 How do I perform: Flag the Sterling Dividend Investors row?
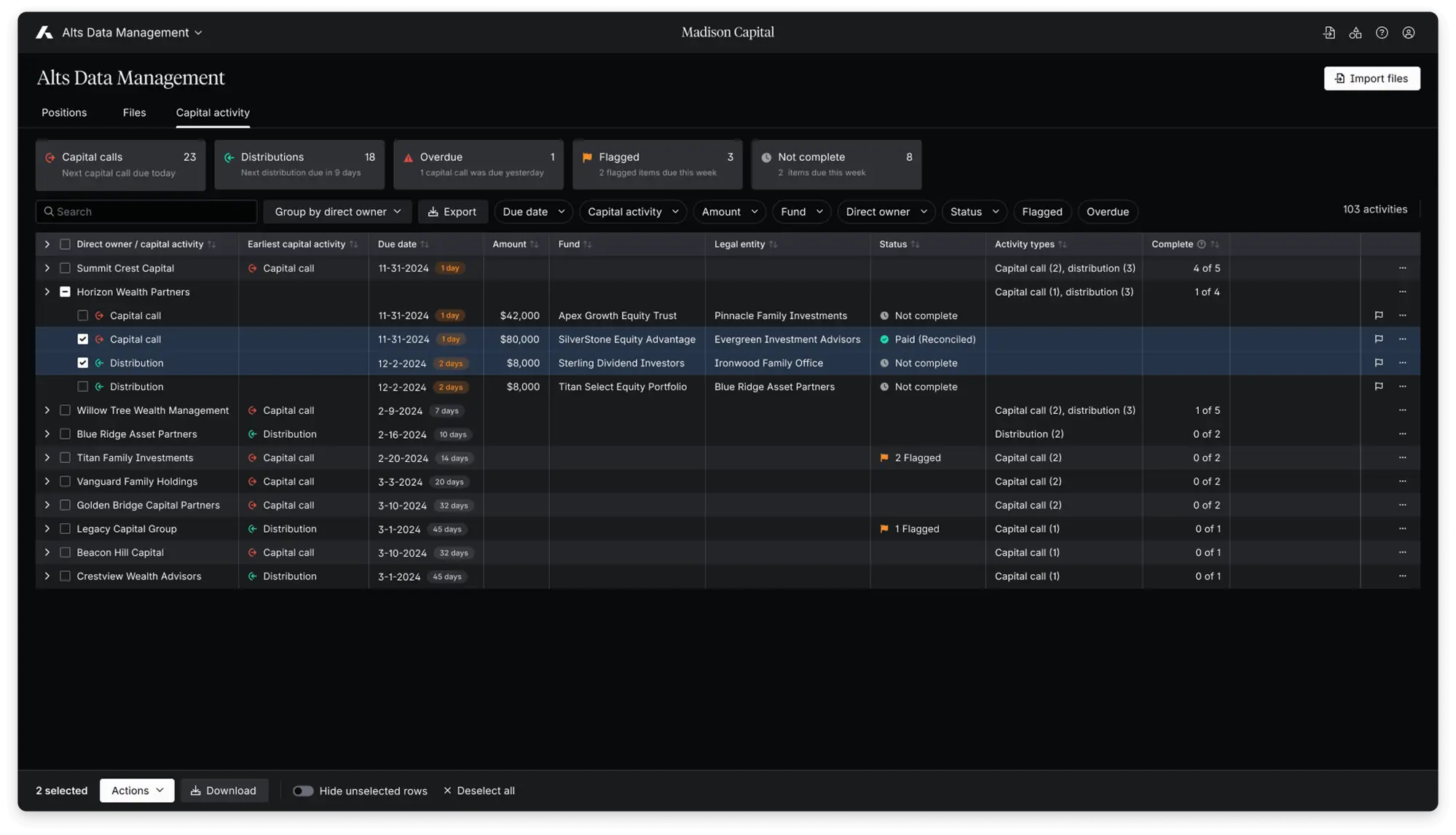[1379, 363]
